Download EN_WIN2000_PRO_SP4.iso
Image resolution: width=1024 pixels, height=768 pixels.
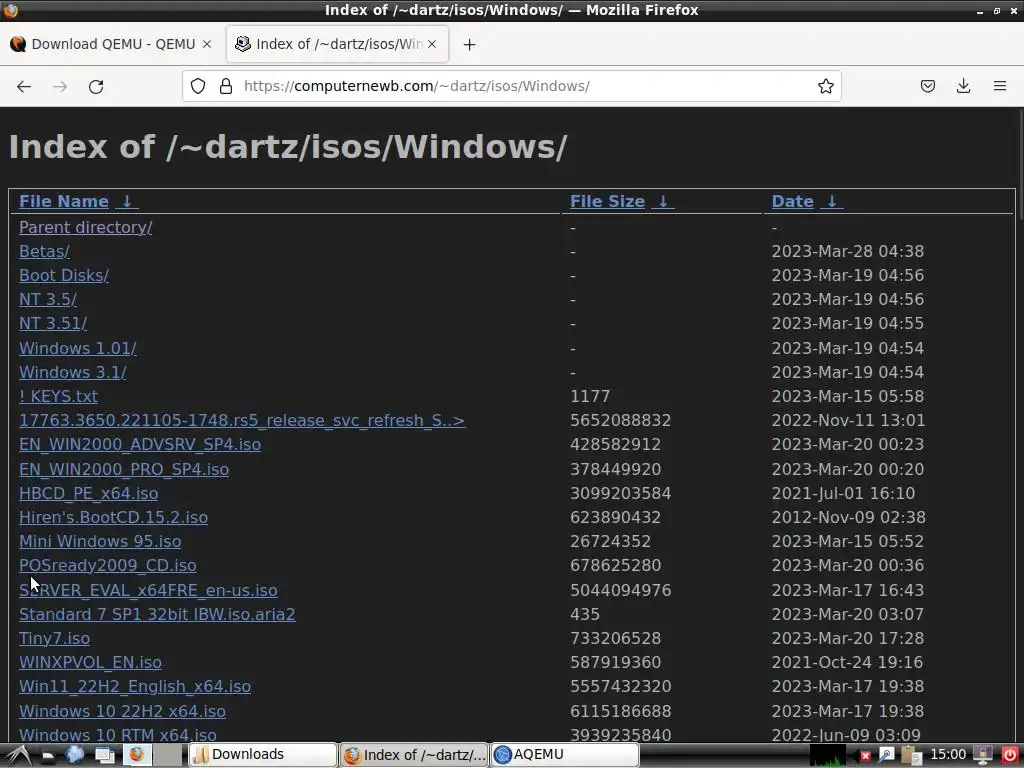(x=124, y=469)
